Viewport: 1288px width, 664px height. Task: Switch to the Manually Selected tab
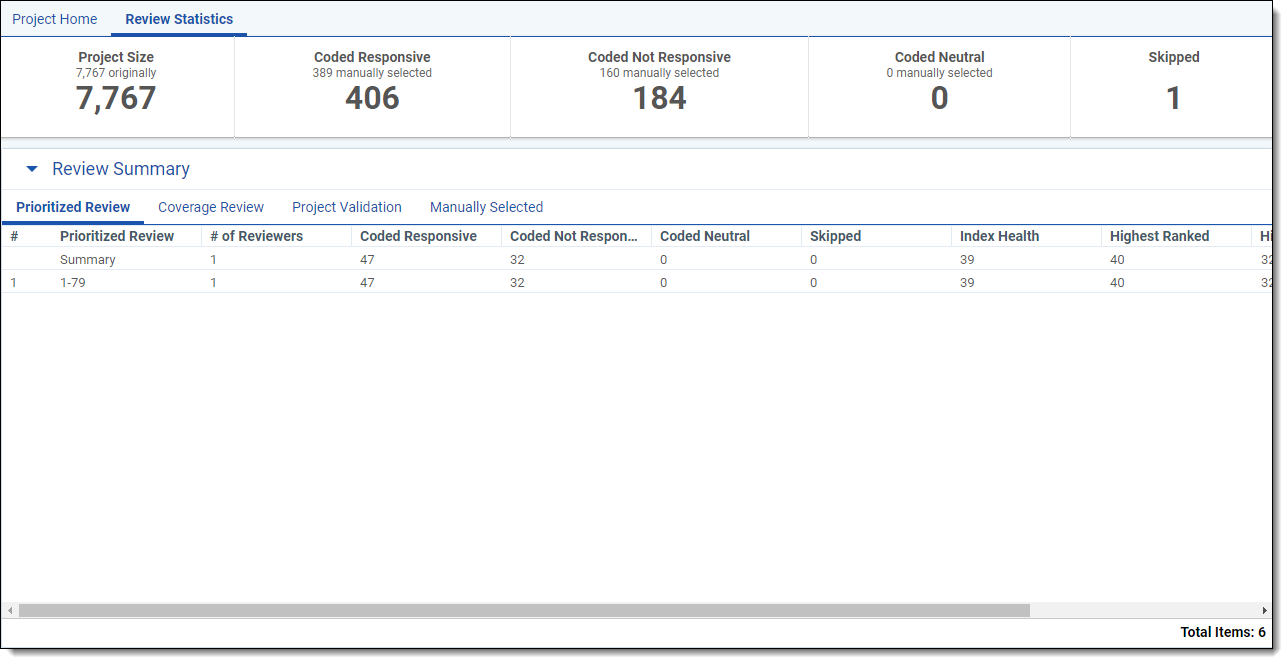[486, 207]
